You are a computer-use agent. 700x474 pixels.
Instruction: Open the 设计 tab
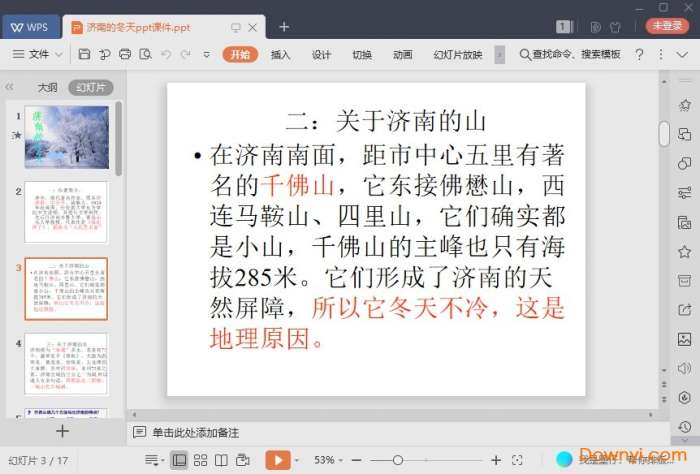click(x=321, y=54)
